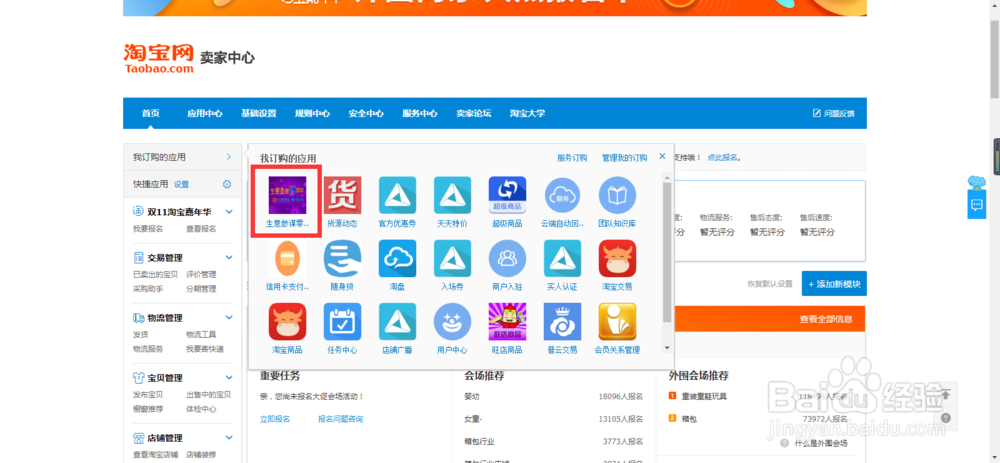1000x463 pixels.
Task: Click 恢复默认设置 link
Action: [x=770, y=284]
